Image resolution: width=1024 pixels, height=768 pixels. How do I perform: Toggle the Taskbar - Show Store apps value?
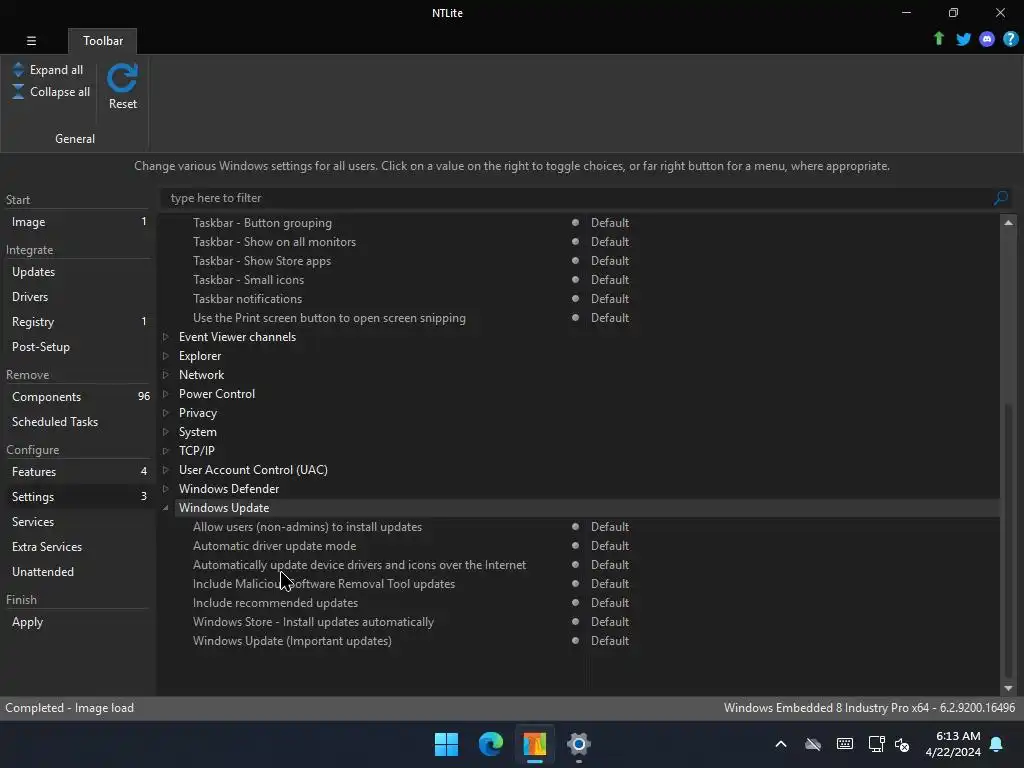coord(609,261)
